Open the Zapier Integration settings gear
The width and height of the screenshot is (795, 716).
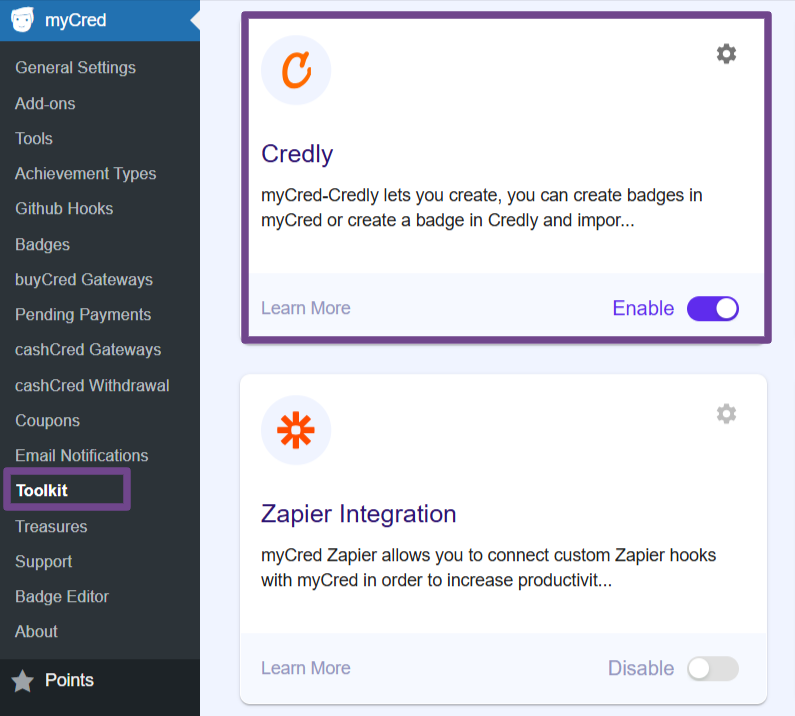coord(726,414)
